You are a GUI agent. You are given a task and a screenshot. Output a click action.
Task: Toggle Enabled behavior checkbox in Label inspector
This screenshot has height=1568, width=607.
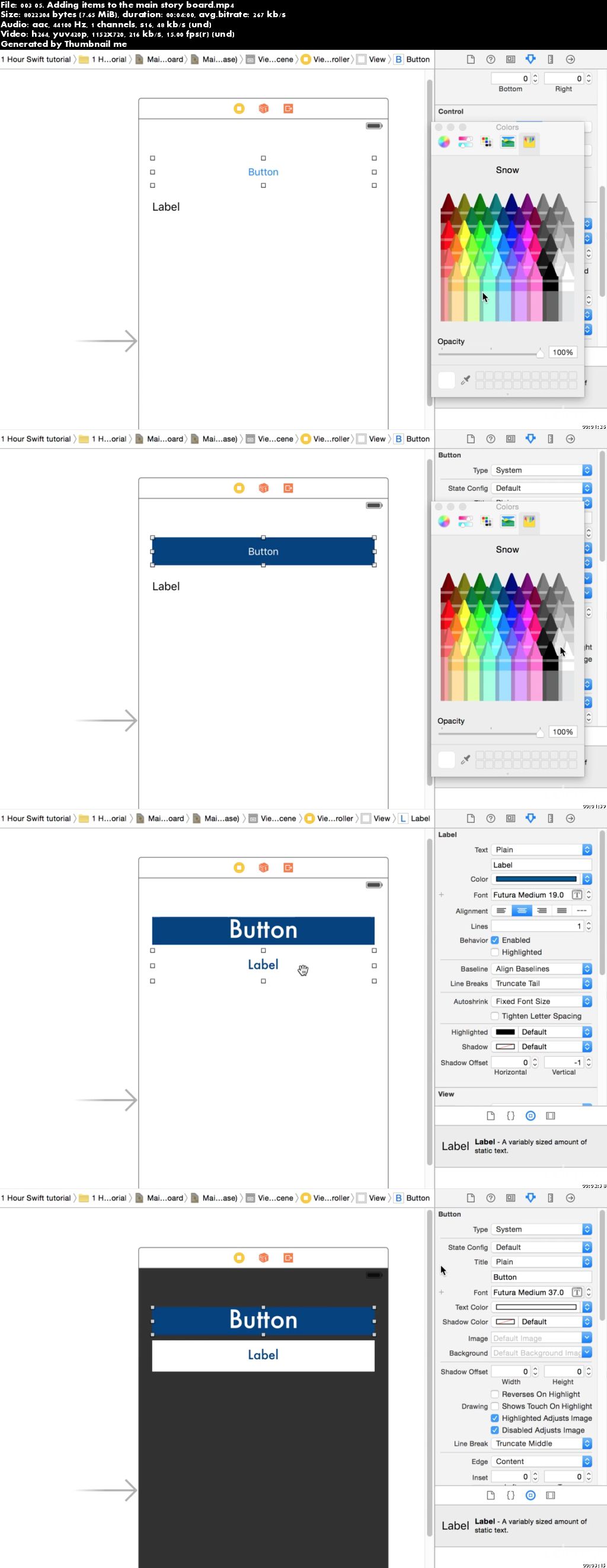click(x=495, y=940)
